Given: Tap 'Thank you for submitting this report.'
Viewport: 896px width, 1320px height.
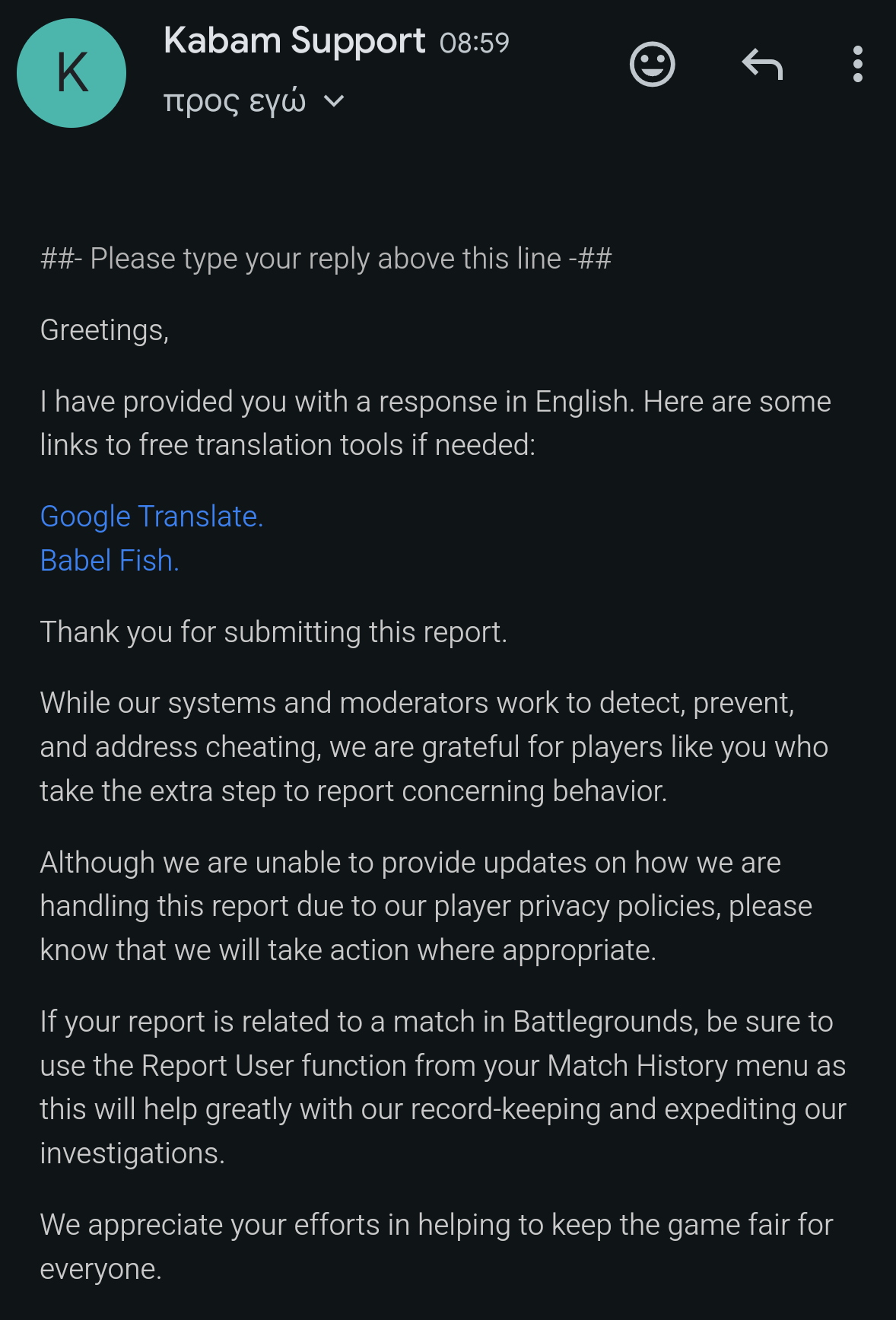Looking at the screenshot, I should click(x=273, y=632).
